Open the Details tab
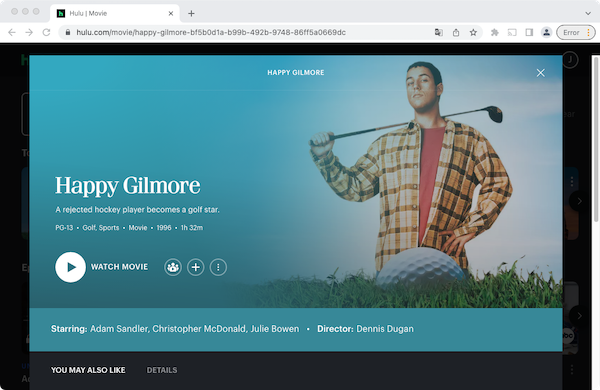 [162, 370]
